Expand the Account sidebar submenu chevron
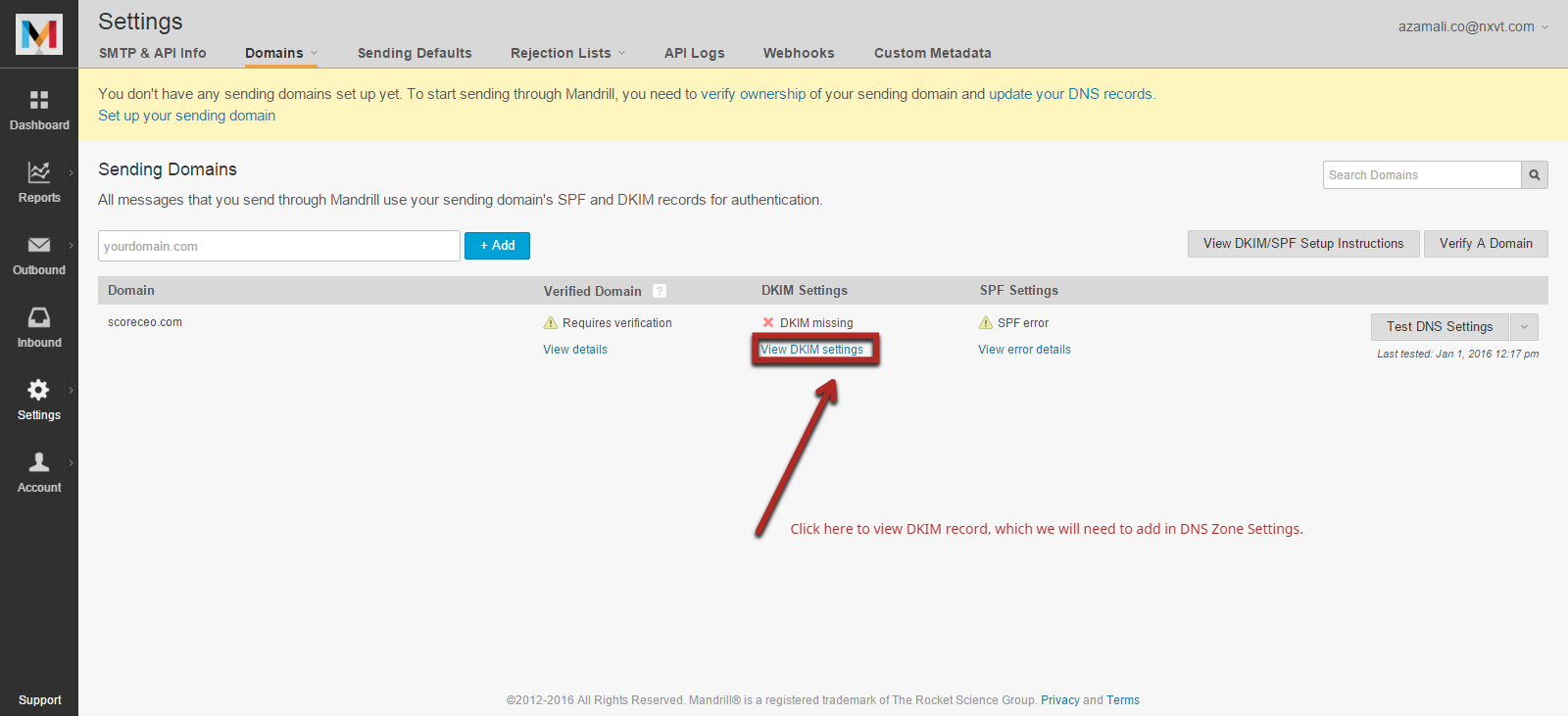 71,462
